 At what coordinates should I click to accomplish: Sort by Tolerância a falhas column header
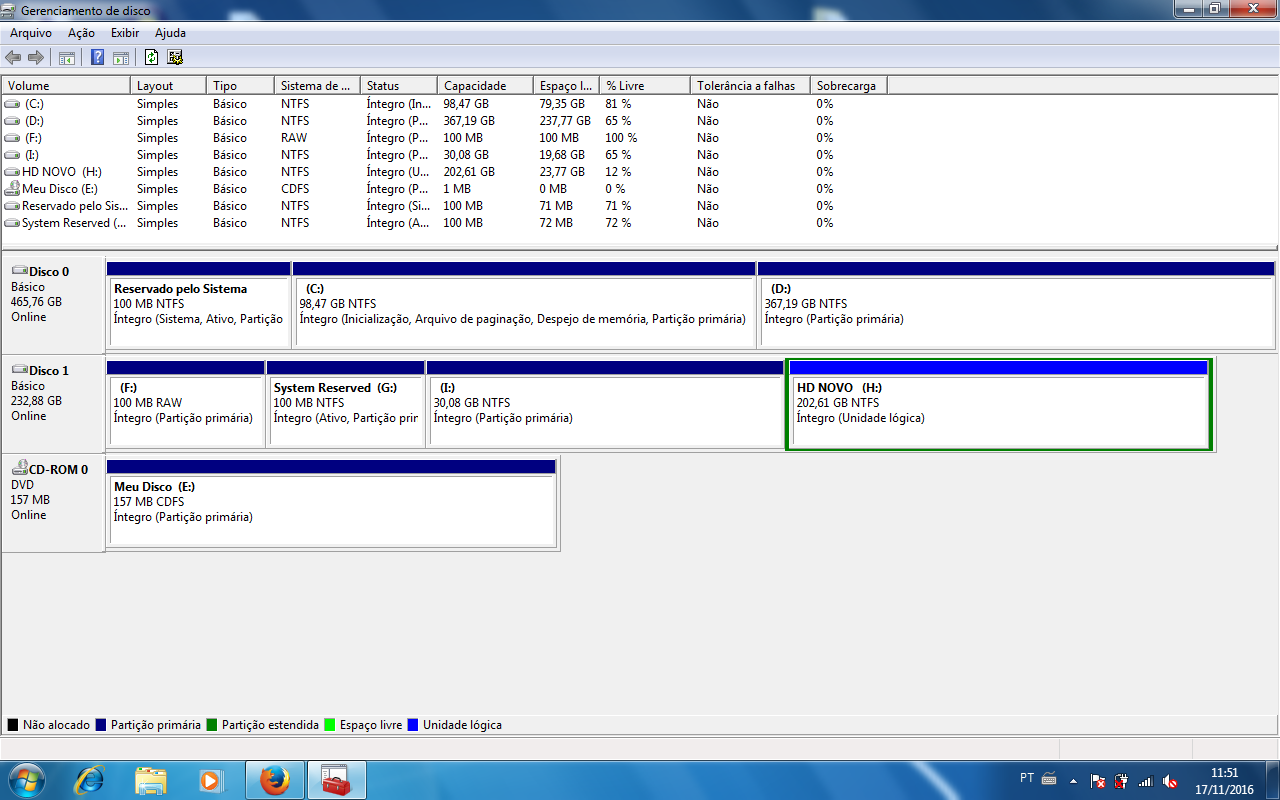point(750,86)
